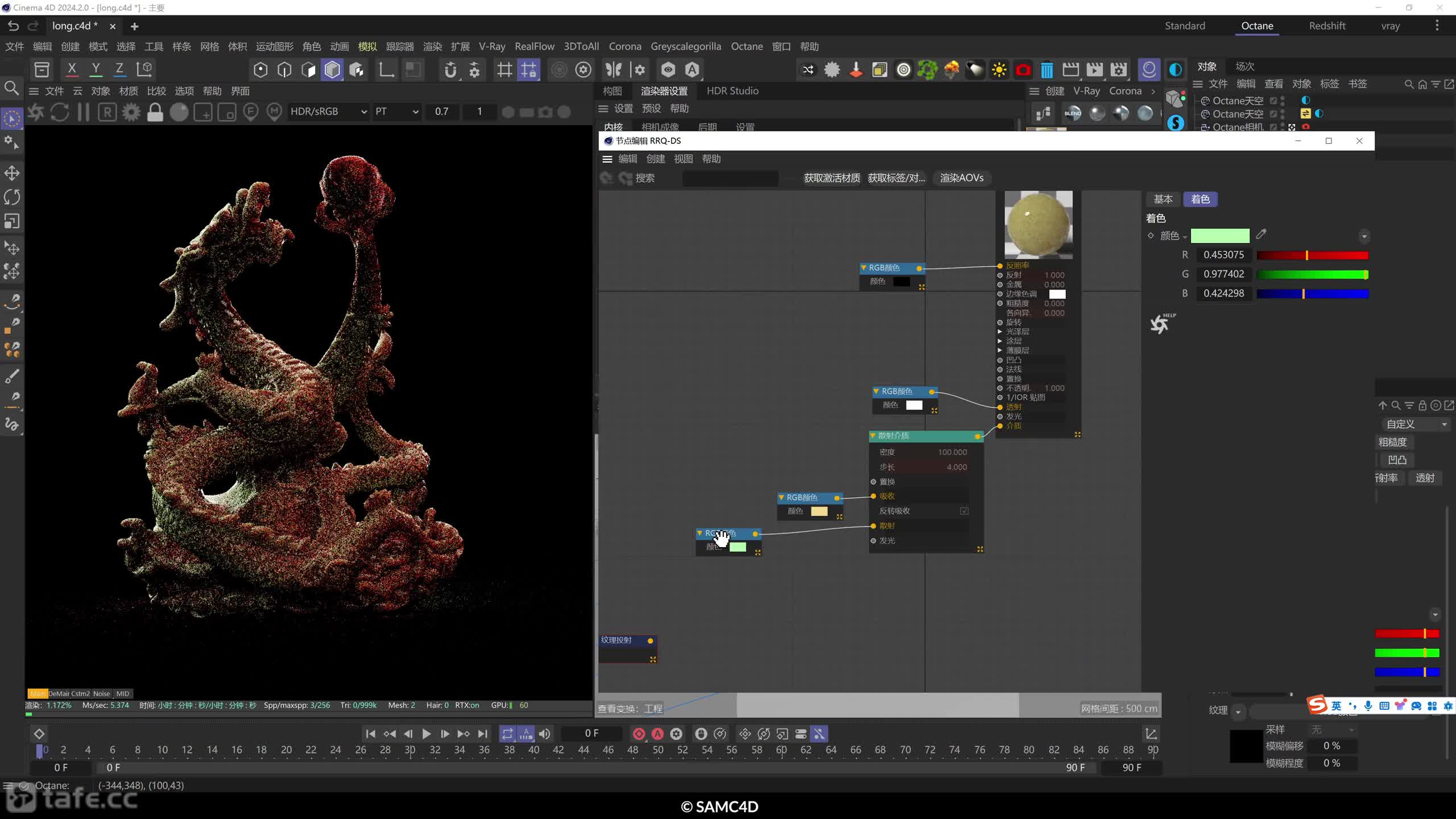Click the roughness (粗糙度) button

tap(1393, 442)
